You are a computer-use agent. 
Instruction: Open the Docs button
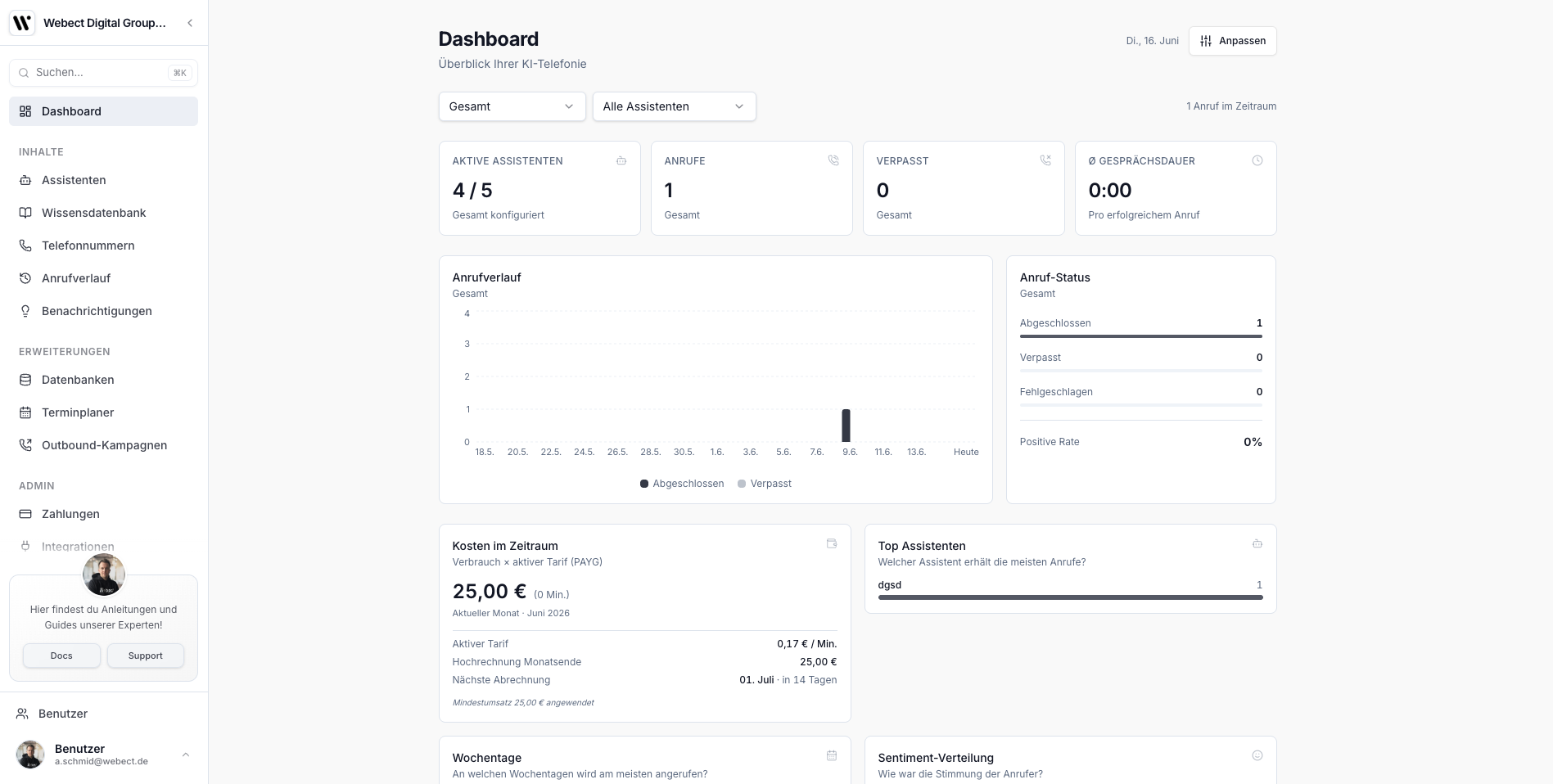[61, 656]
